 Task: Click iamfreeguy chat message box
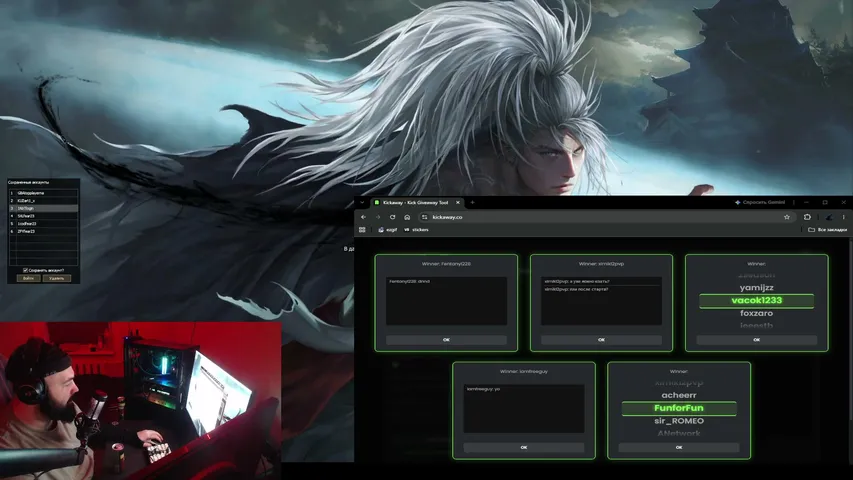(x=524, y=409)
